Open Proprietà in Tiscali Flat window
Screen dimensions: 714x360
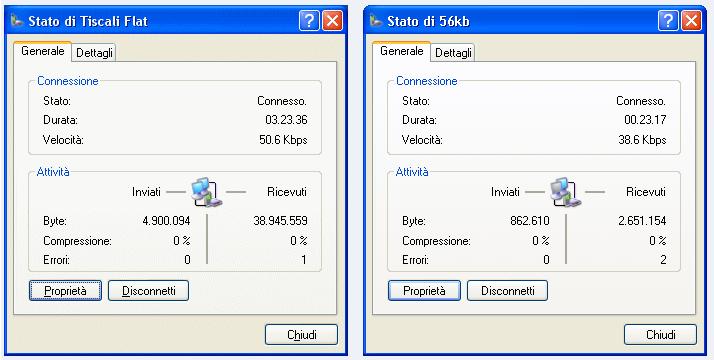point(66,290)
